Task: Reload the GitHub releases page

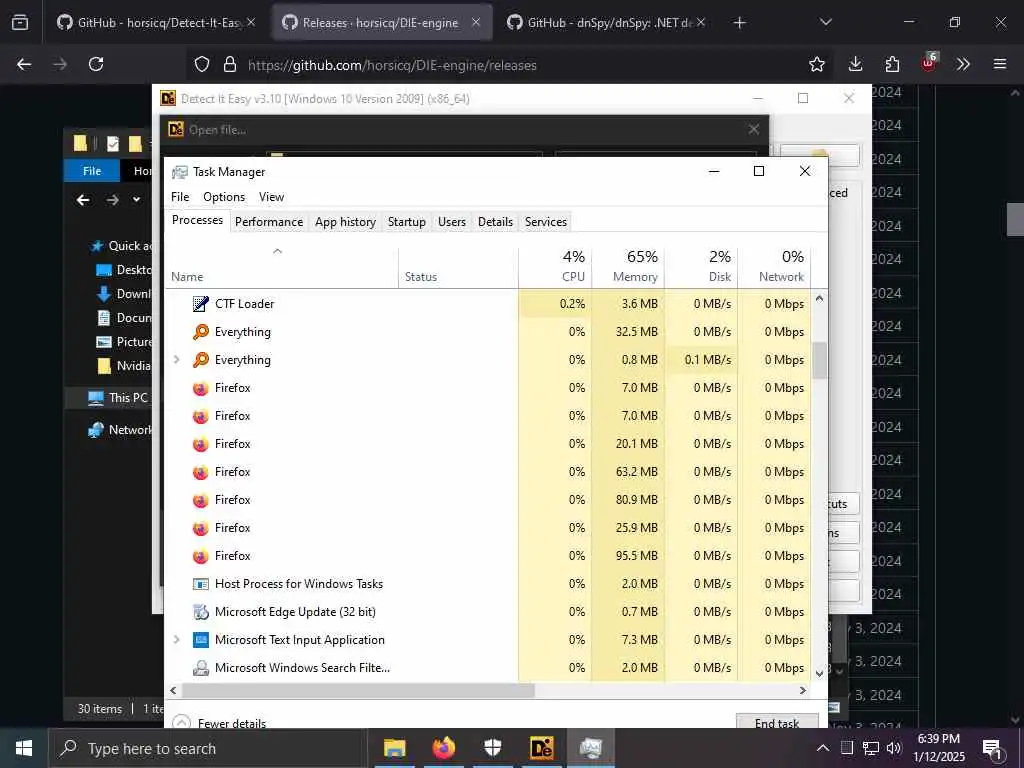Action: point(96,64)
